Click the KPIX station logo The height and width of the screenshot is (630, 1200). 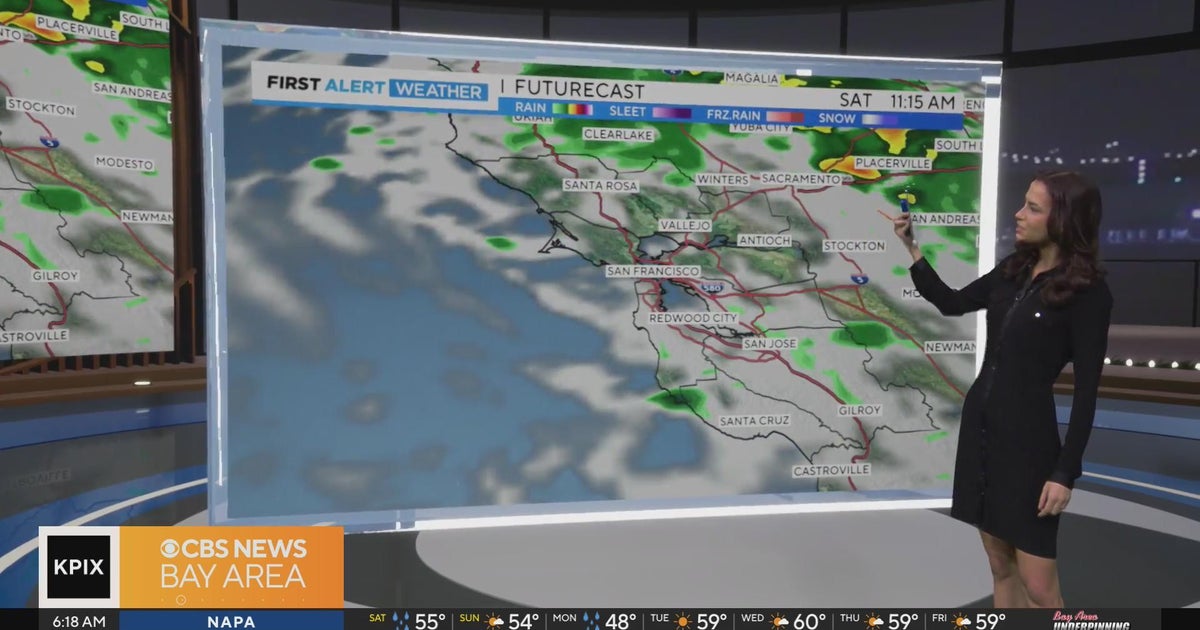coord(78,565)
